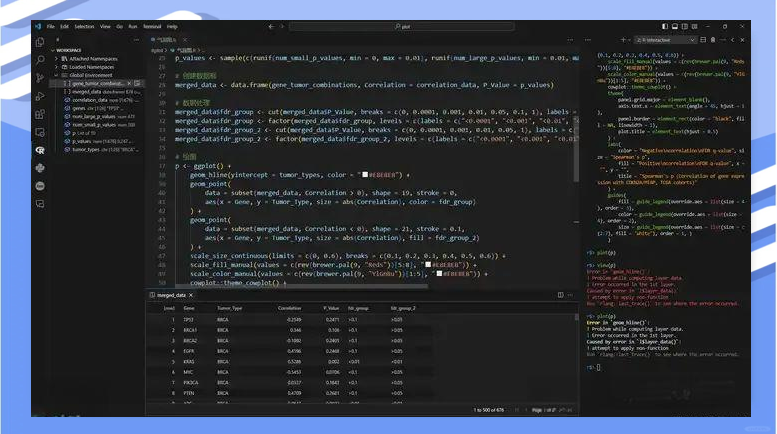Open Run and Debug view
This screenshot has height=434, width=777.
40,96
